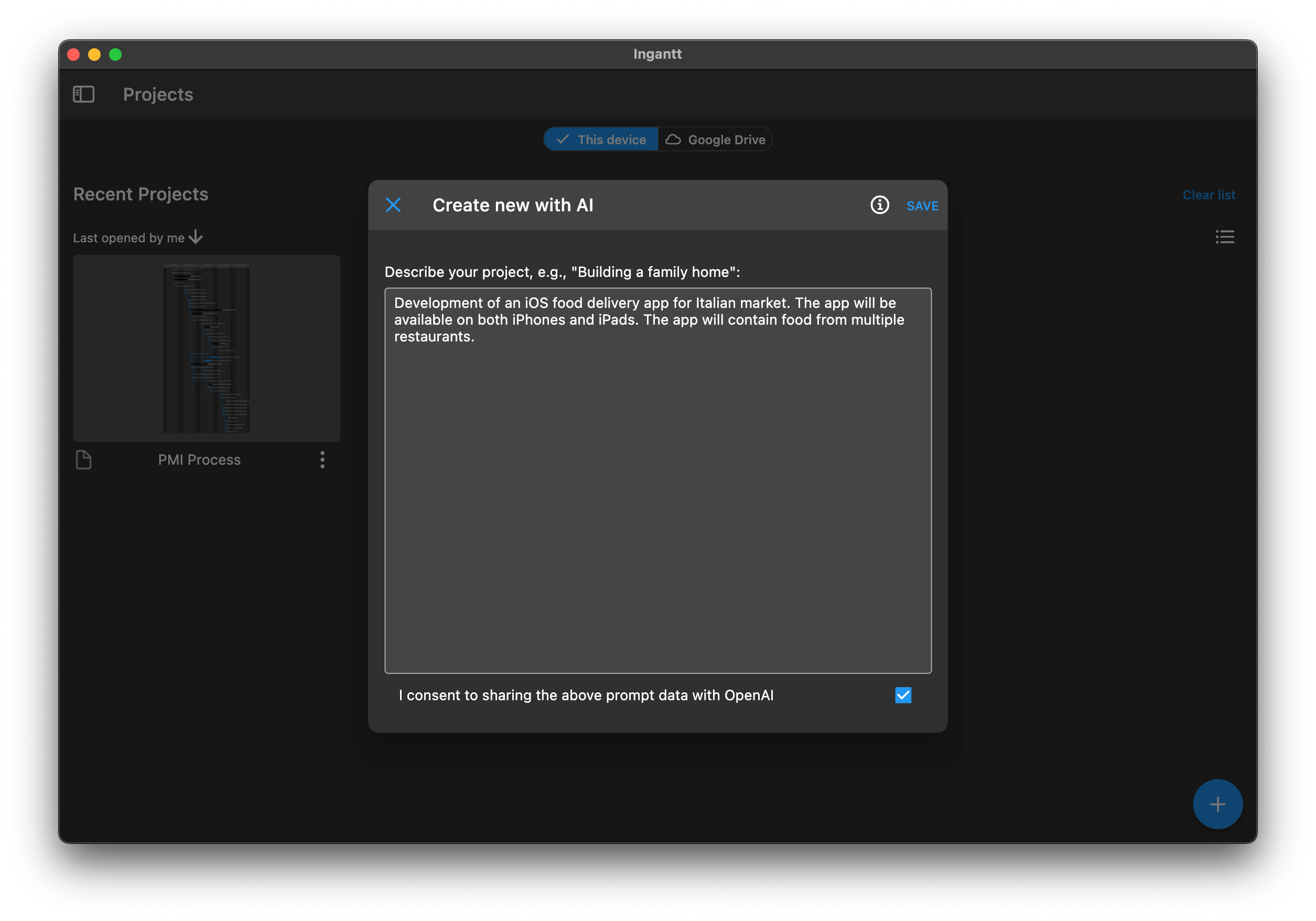Viewport: 1316px width, 921px height.
Task: Click the PMI Process project name
Action: (199, 459)
